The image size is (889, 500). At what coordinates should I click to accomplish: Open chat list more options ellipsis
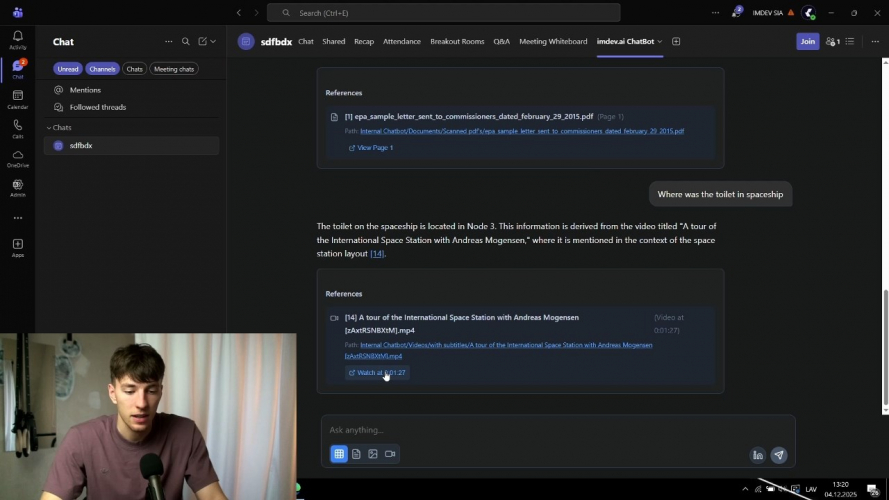coord(168,41)
